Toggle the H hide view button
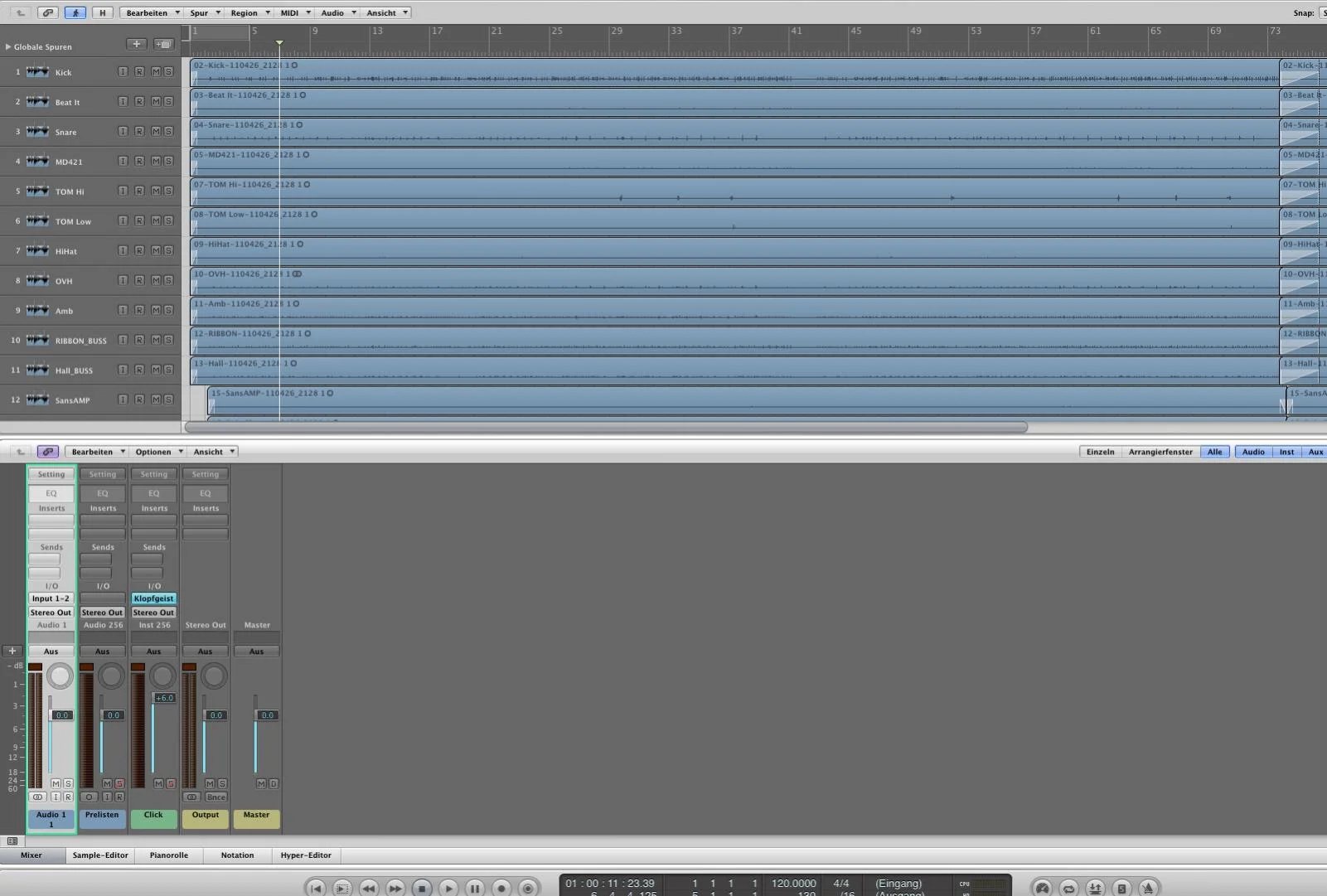This screenshot has height=896, width=1327. point(103,12)
